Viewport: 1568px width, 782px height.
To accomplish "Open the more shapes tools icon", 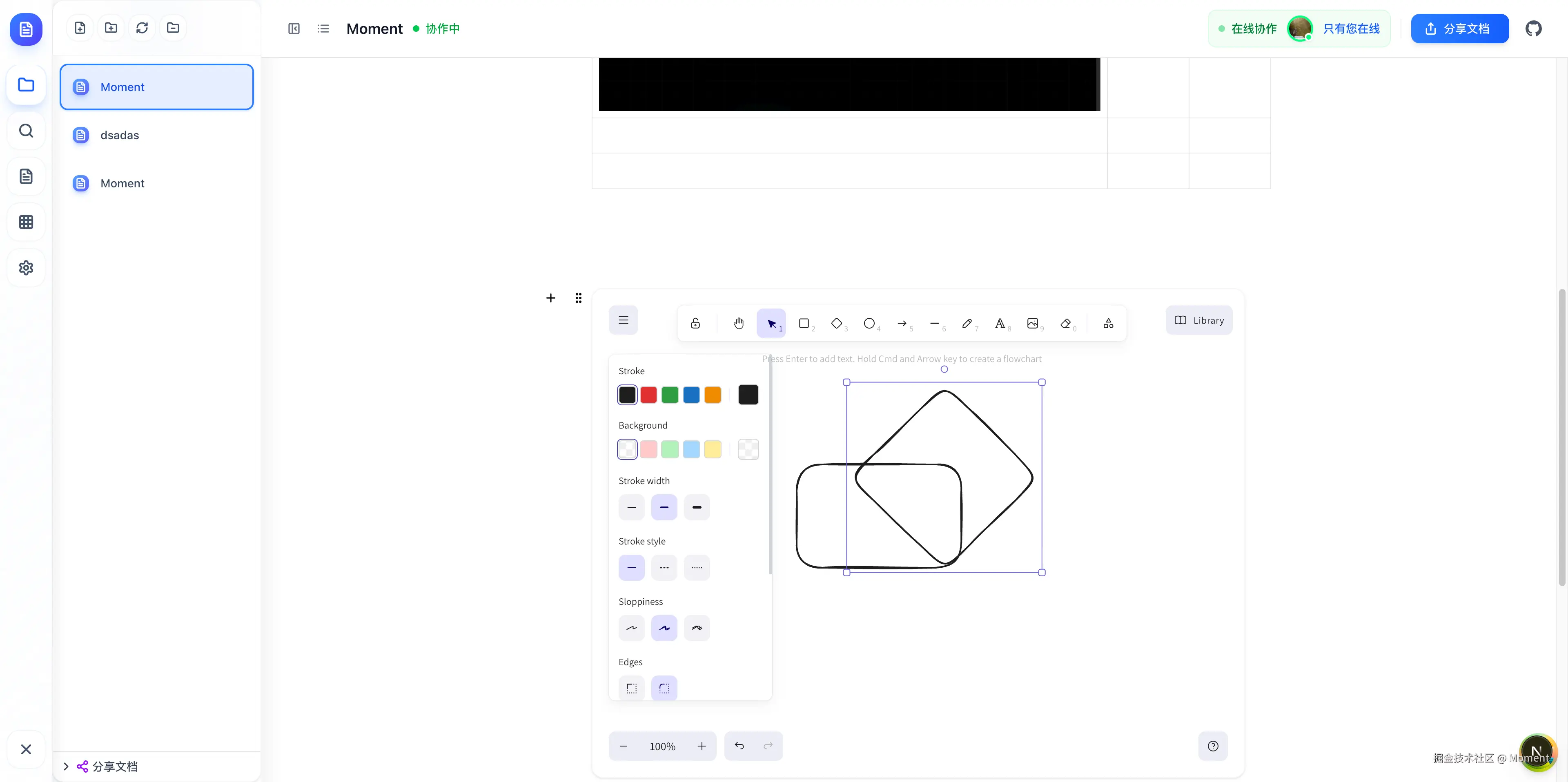I will 1108,323.
